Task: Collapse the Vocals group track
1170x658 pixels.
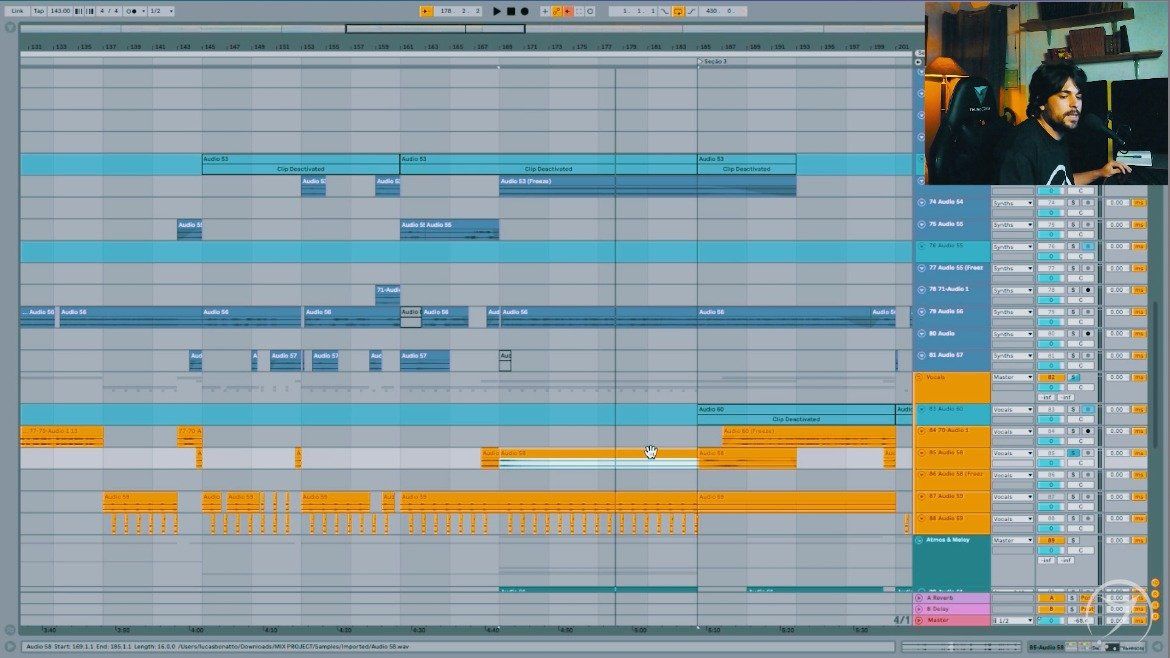Action: pos(919,377)
